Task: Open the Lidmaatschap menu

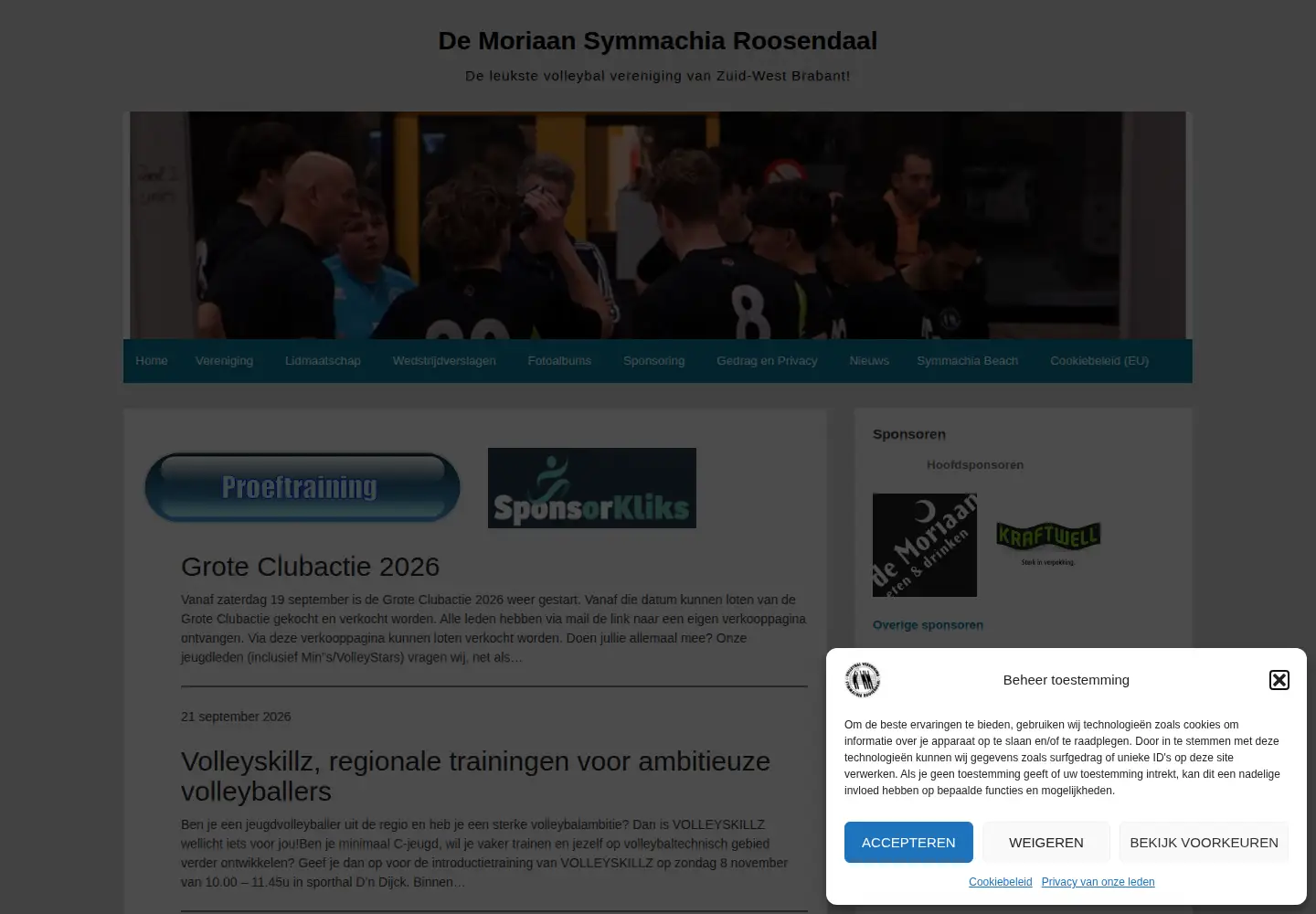Action: coord(323,361)
